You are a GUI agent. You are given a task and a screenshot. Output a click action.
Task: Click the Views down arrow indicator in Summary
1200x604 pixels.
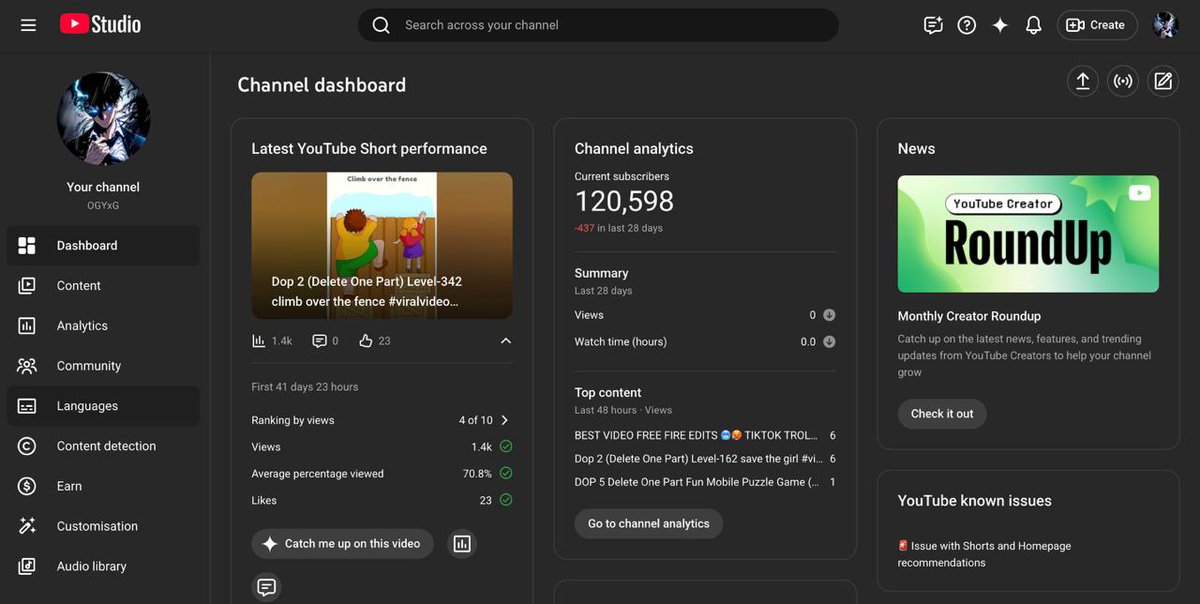pyautogui.click(x=829, y=315)
